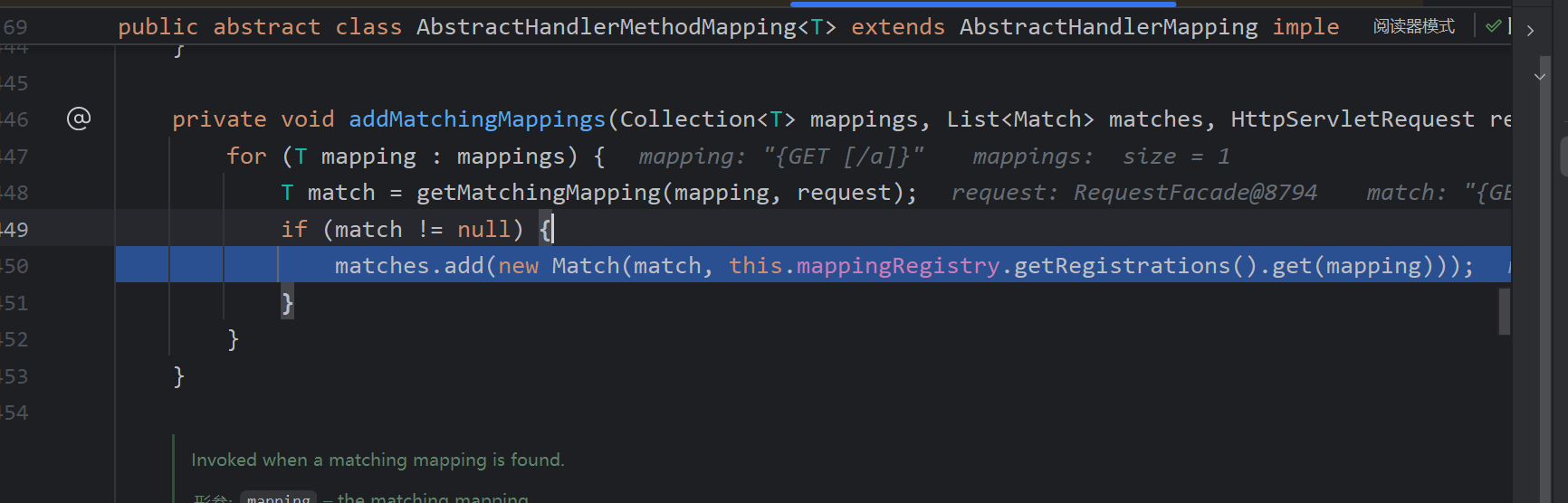Viewport: 1568px width, 503px height.
Task: Click the HttpServletRequest parameter type
Action: pos(1353,119)
